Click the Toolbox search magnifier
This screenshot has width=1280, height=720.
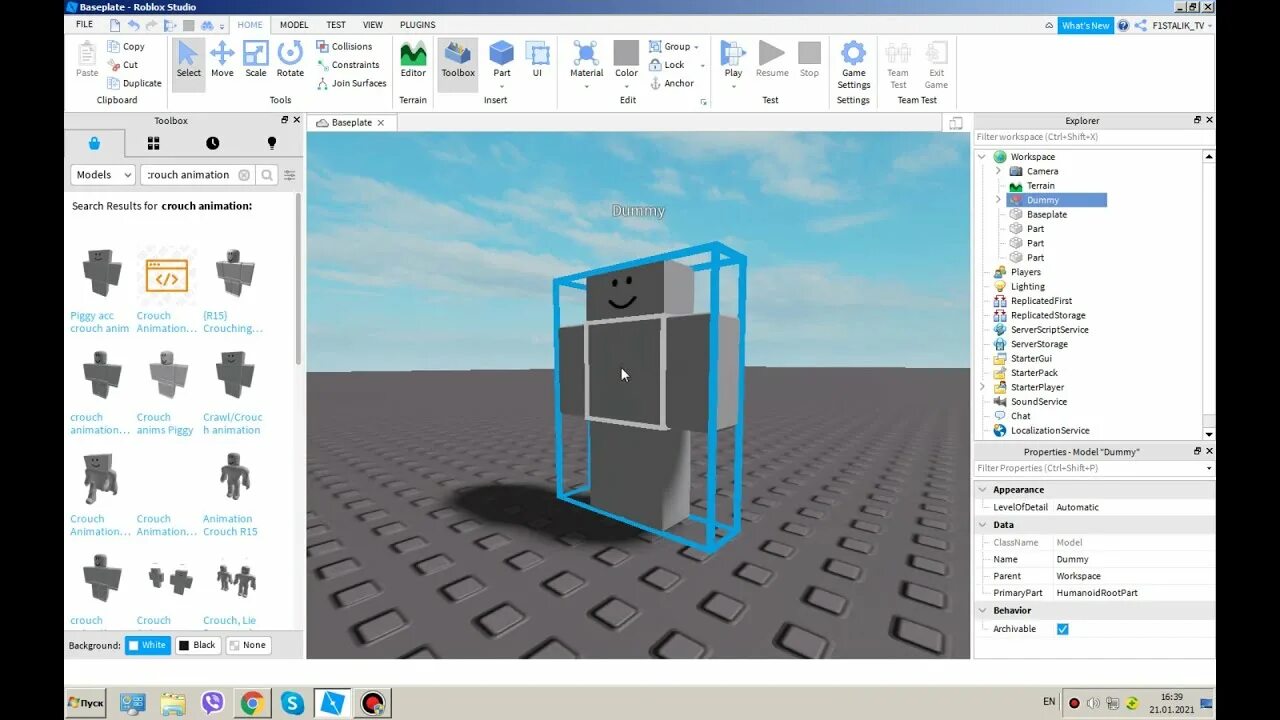[267, 175]
